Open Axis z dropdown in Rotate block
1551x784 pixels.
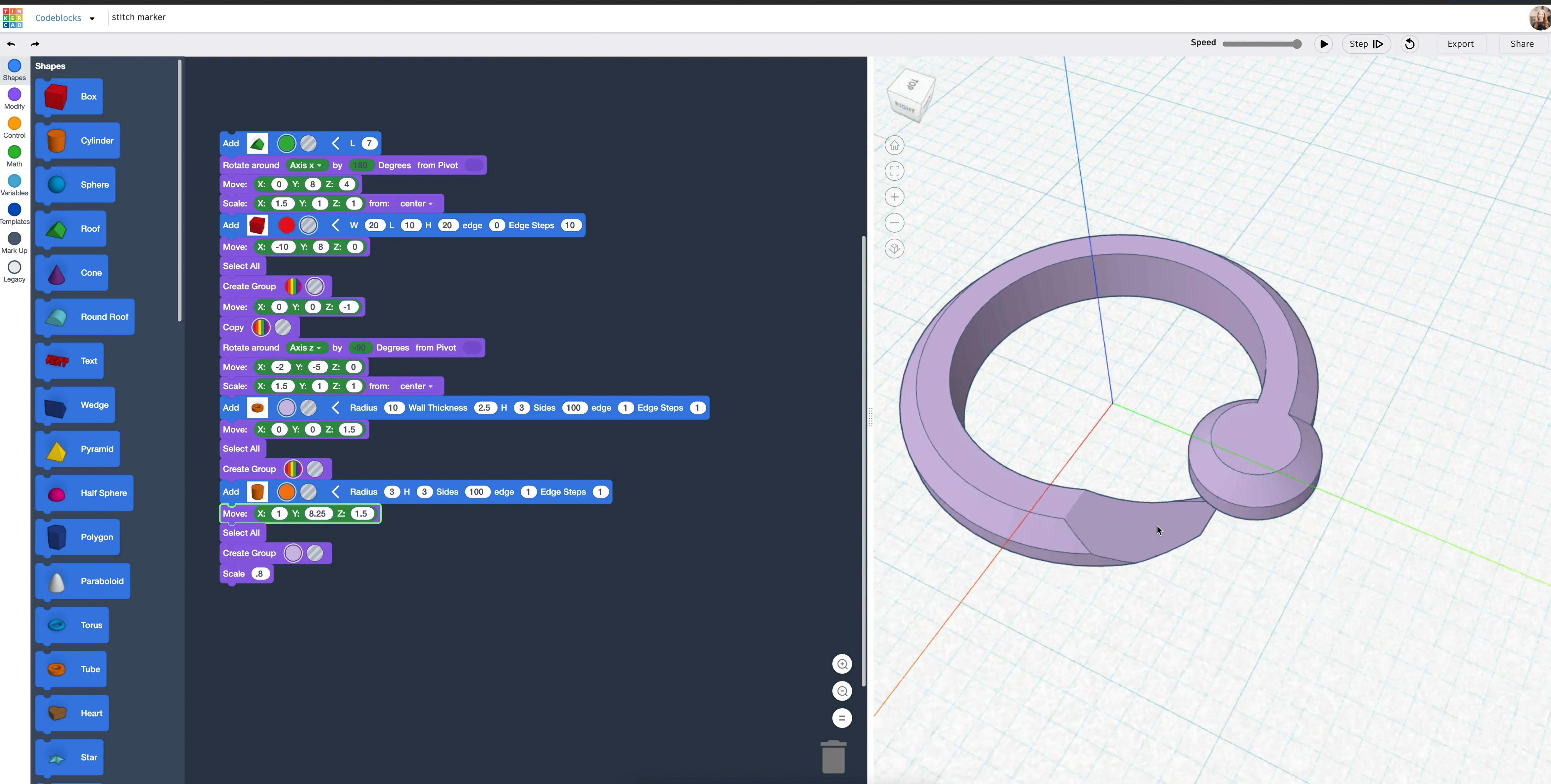click(x=306, y=347)
